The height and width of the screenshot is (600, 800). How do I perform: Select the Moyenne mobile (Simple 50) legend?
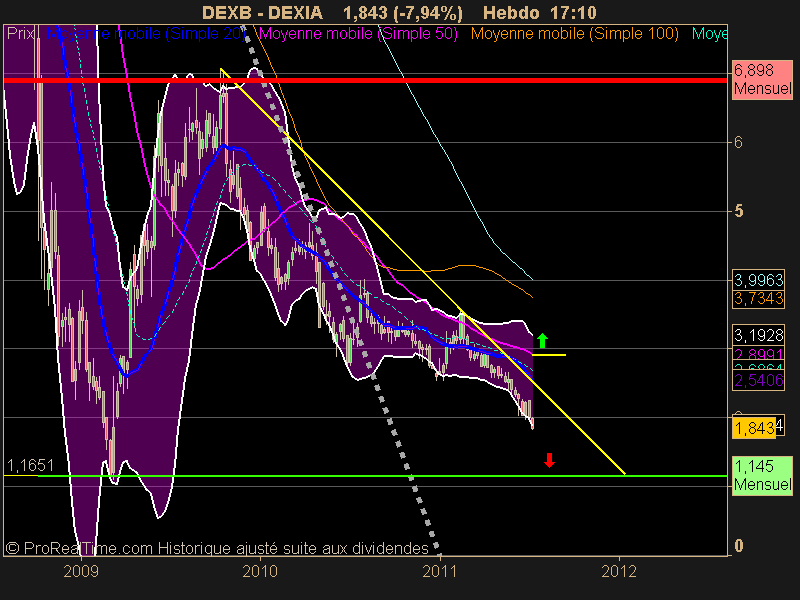pyautogui.click(x=359, y=34)
